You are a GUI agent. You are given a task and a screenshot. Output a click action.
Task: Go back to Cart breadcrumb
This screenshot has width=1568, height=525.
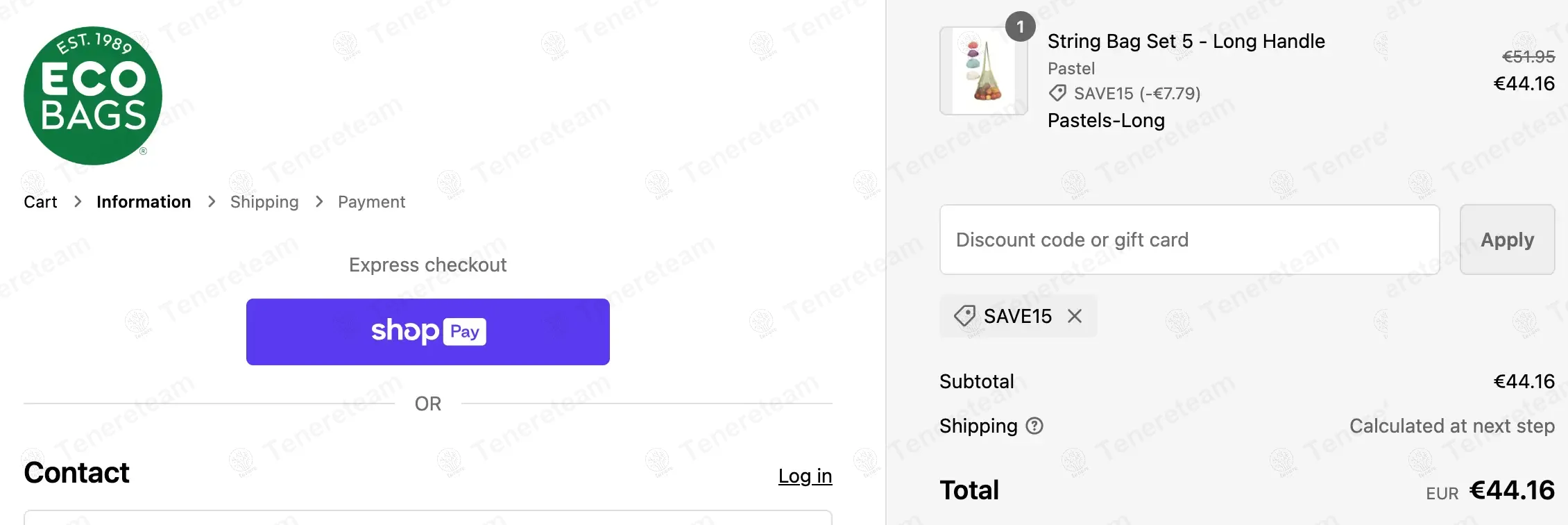click(x=40, y=202)
